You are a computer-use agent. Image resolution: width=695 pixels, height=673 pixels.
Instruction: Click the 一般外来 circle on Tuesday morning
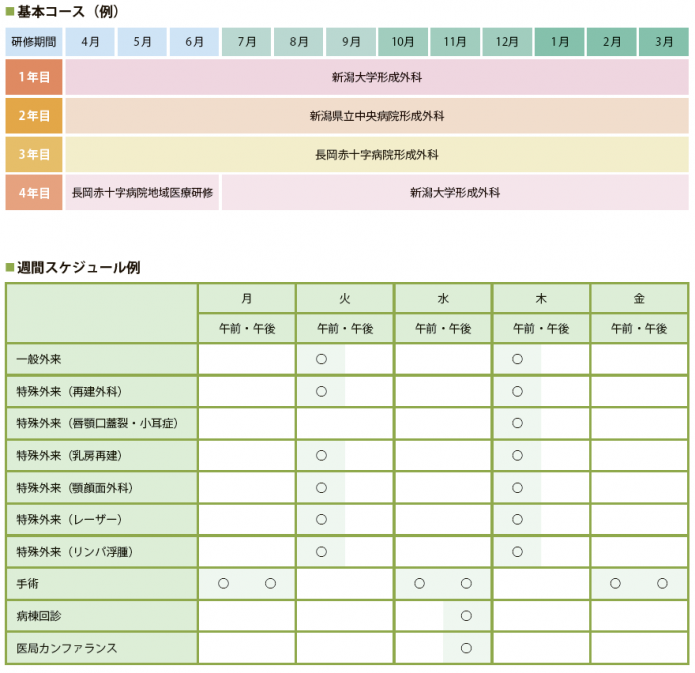[321, 359]
